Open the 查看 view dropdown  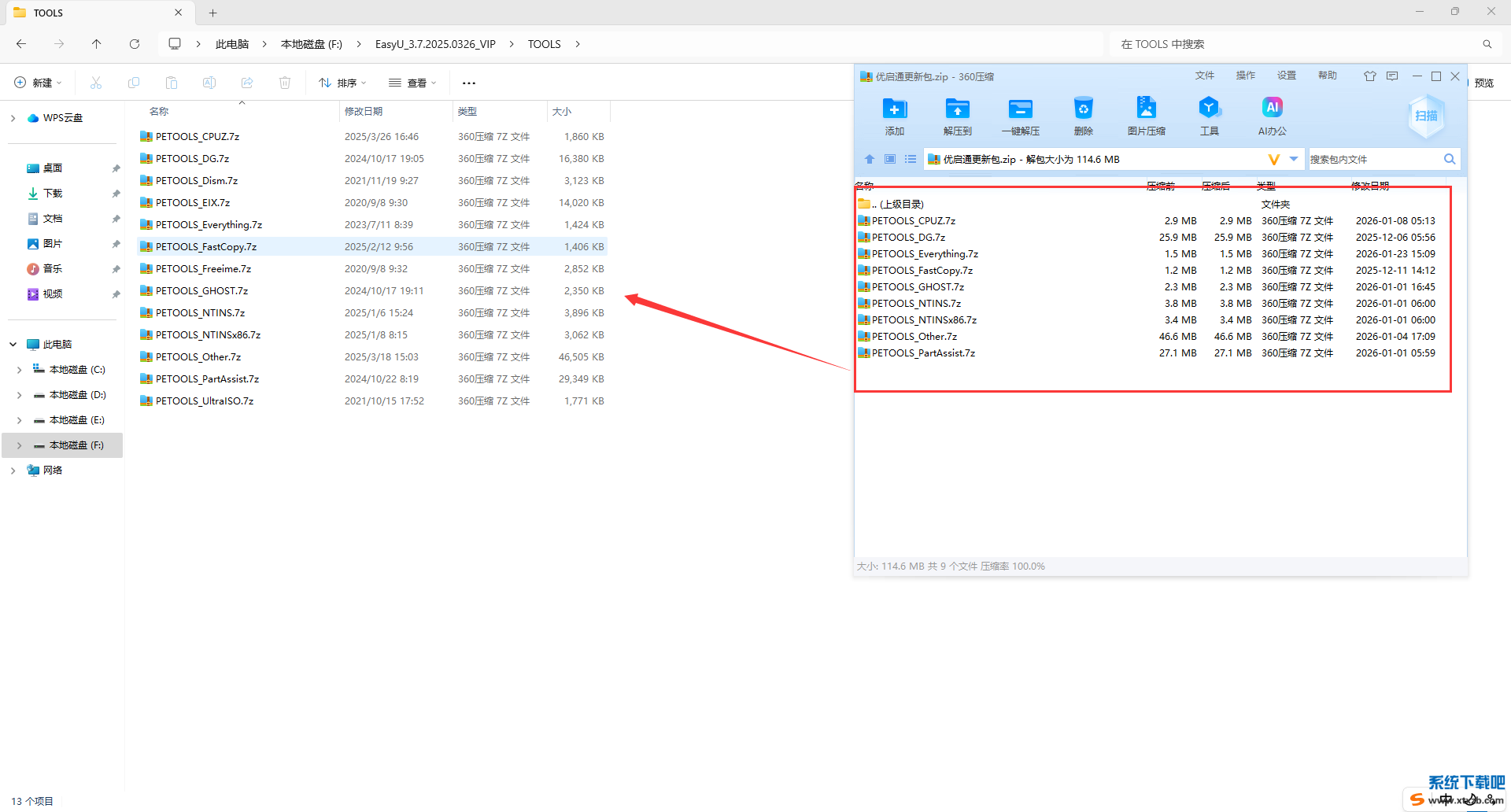[412, 83]
